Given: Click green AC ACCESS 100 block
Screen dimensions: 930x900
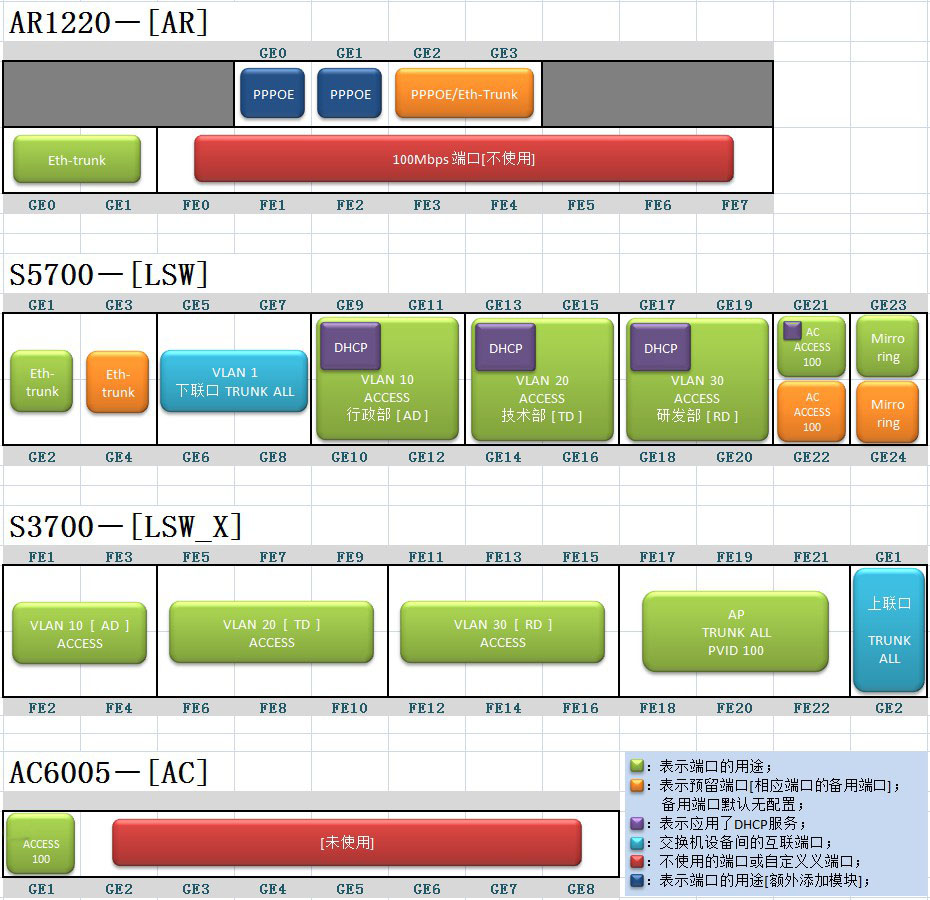Looking at the screenshot, I should [811, 346].
